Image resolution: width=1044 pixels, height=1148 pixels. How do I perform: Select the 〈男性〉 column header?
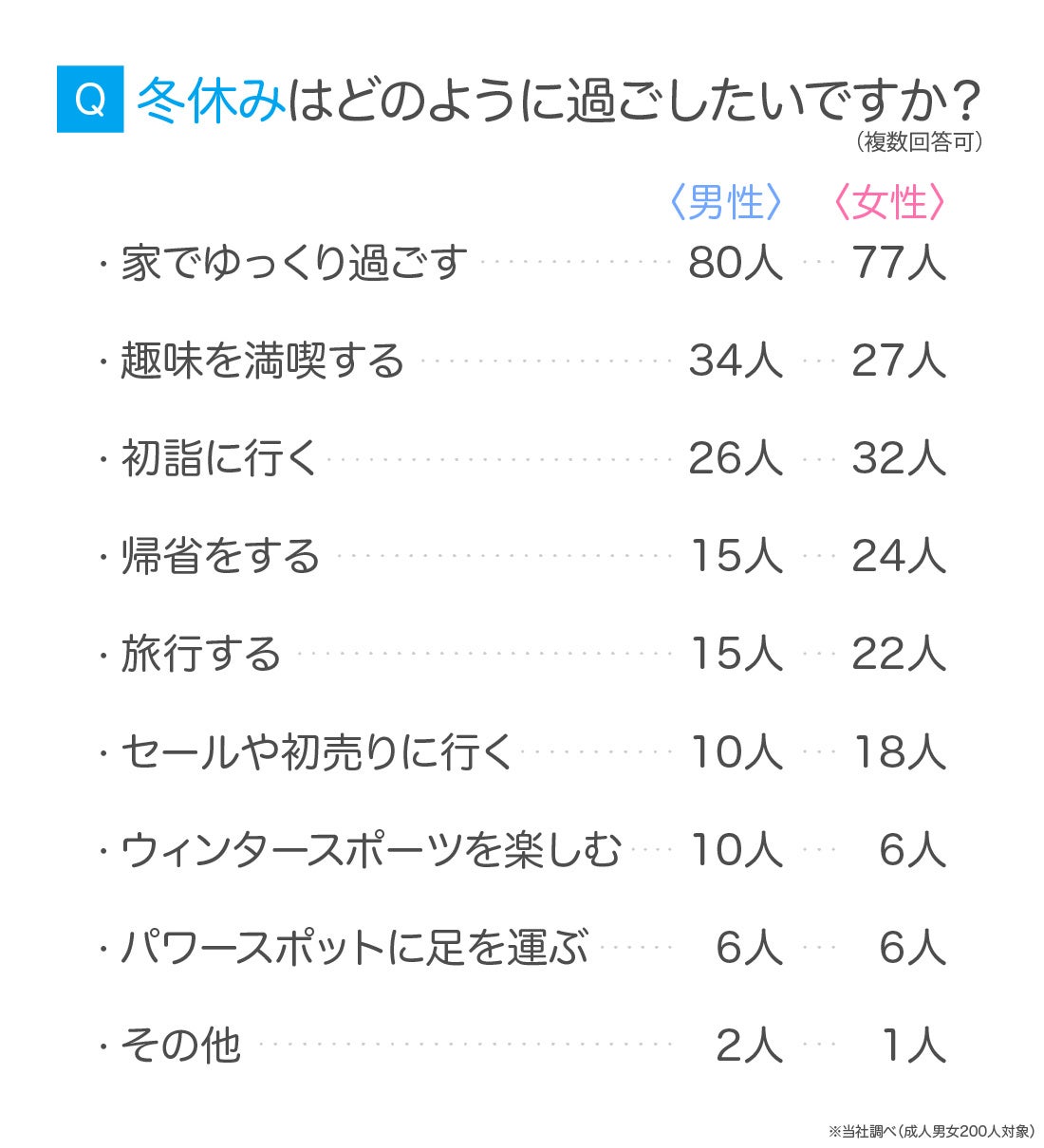pyautogui.click(x=726, y=203)
